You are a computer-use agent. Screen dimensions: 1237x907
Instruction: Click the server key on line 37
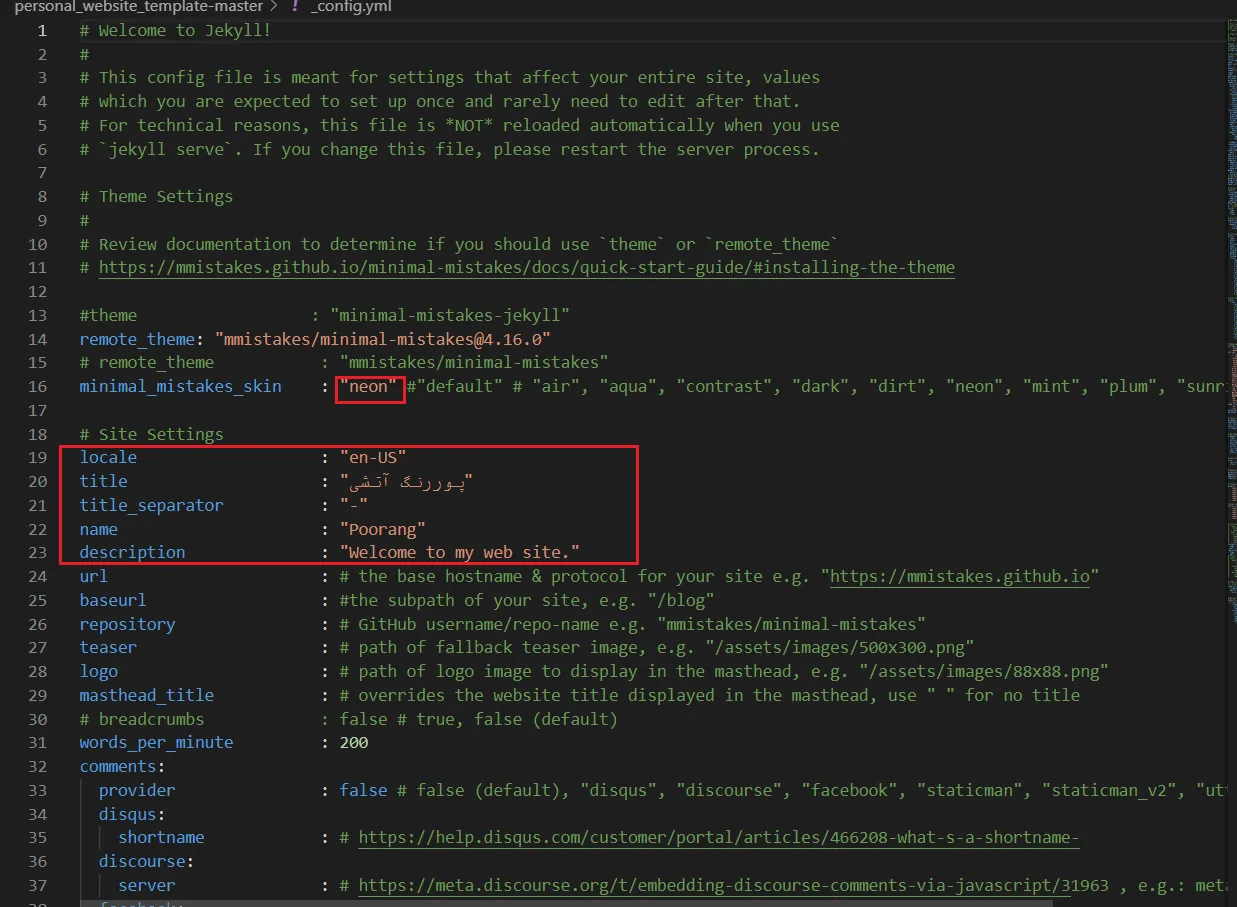pyautogui.click(x=146, y=886)
